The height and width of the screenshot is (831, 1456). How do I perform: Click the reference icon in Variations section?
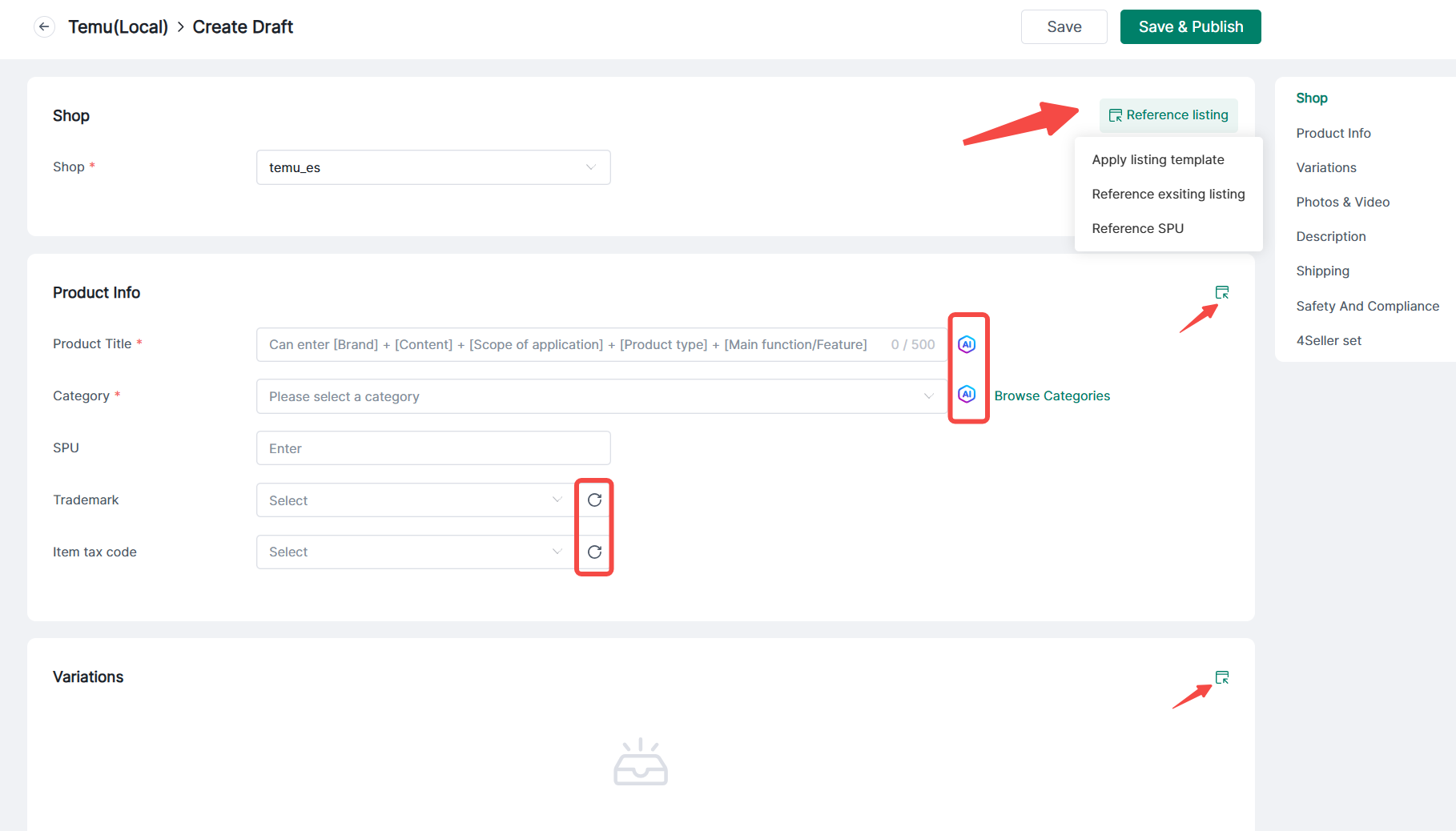[x=1221, y=677]
